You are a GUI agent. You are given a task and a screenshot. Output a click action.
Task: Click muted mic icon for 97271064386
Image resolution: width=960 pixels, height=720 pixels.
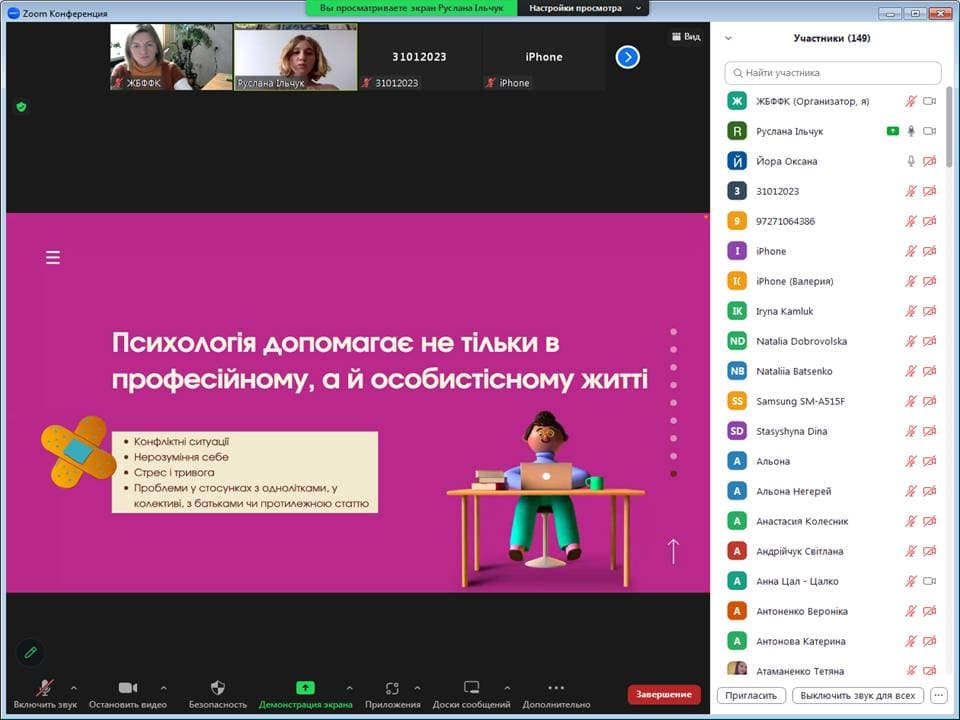pyautogui.click(x=911, y=221)
